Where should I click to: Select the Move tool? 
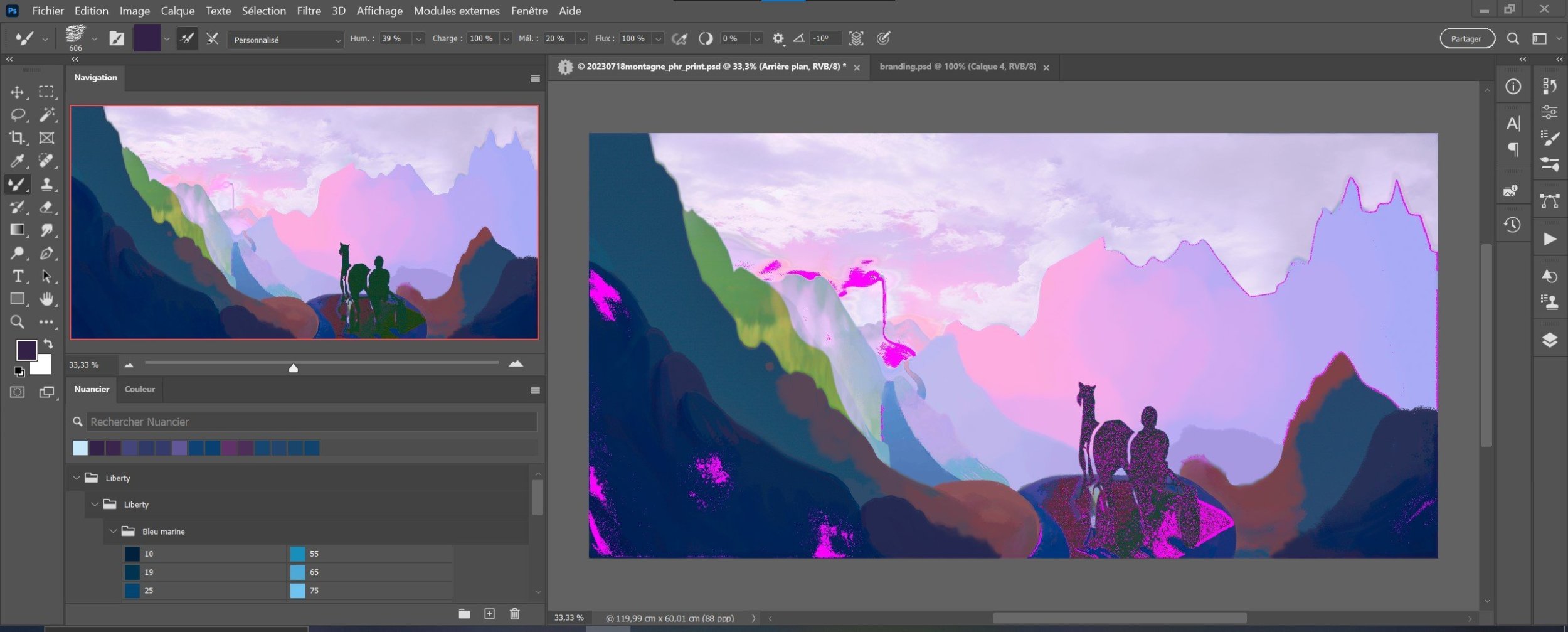click(x=17, y=92)
